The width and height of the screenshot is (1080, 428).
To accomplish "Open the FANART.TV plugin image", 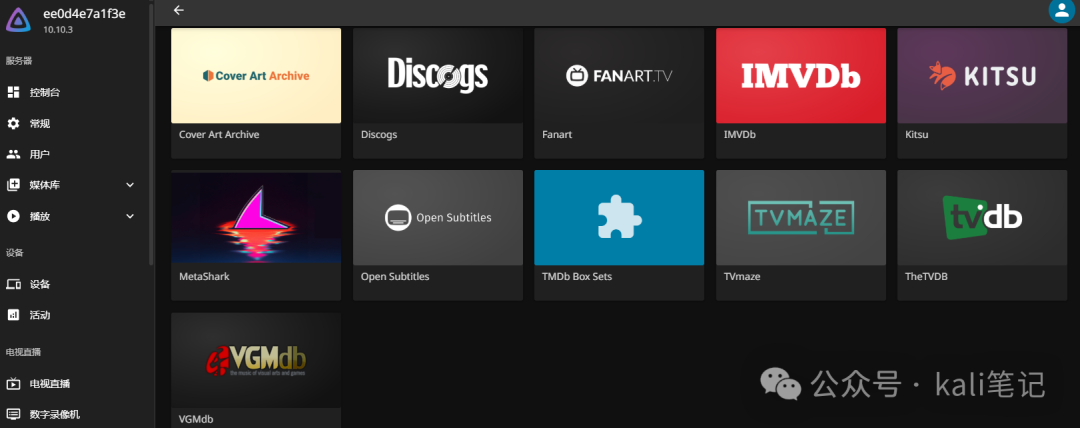I will pyautogui.click(x=619, y=76).
